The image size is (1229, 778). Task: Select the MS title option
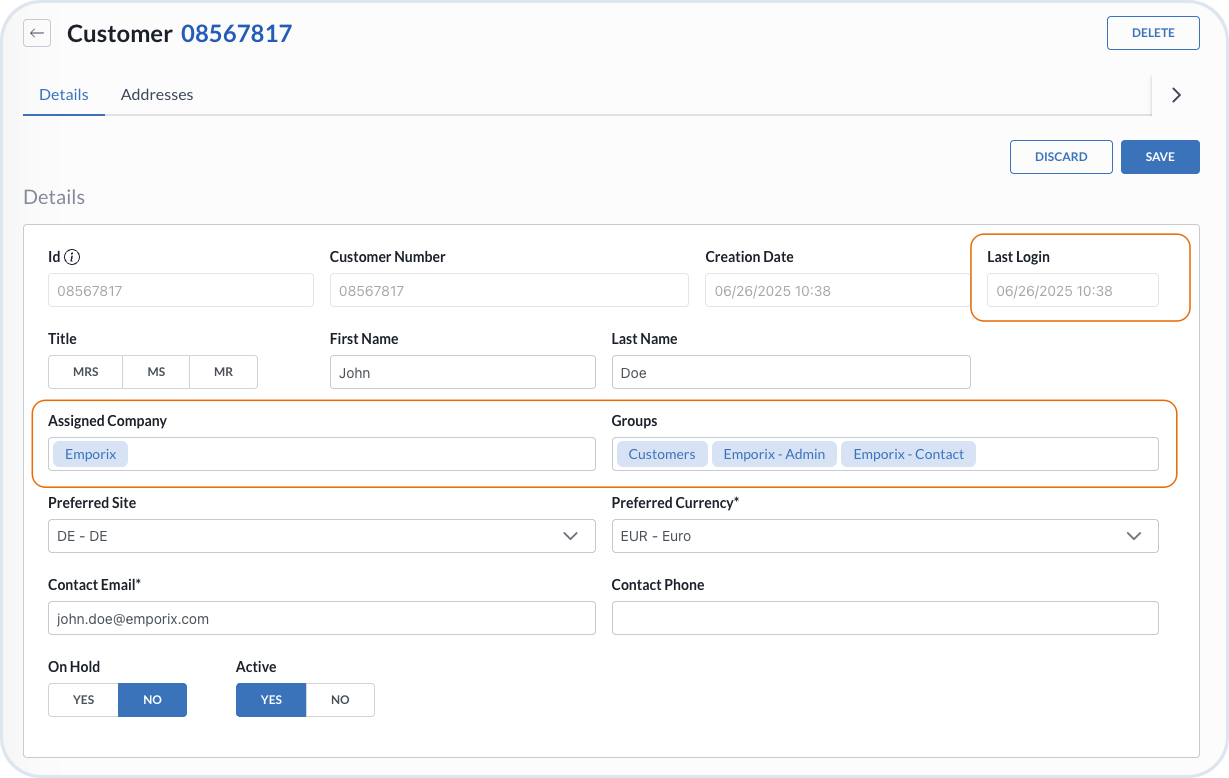(156, 372)
